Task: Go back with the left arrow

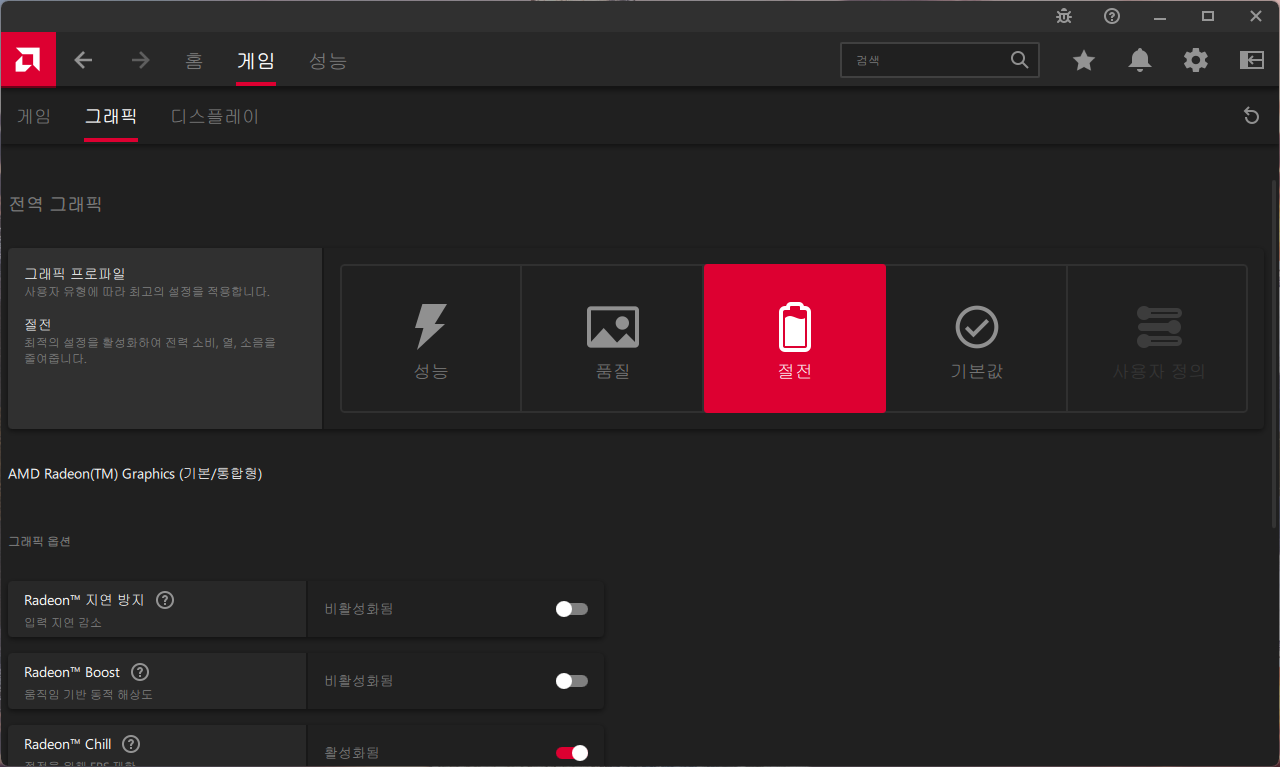Action: tap(83, 60)
